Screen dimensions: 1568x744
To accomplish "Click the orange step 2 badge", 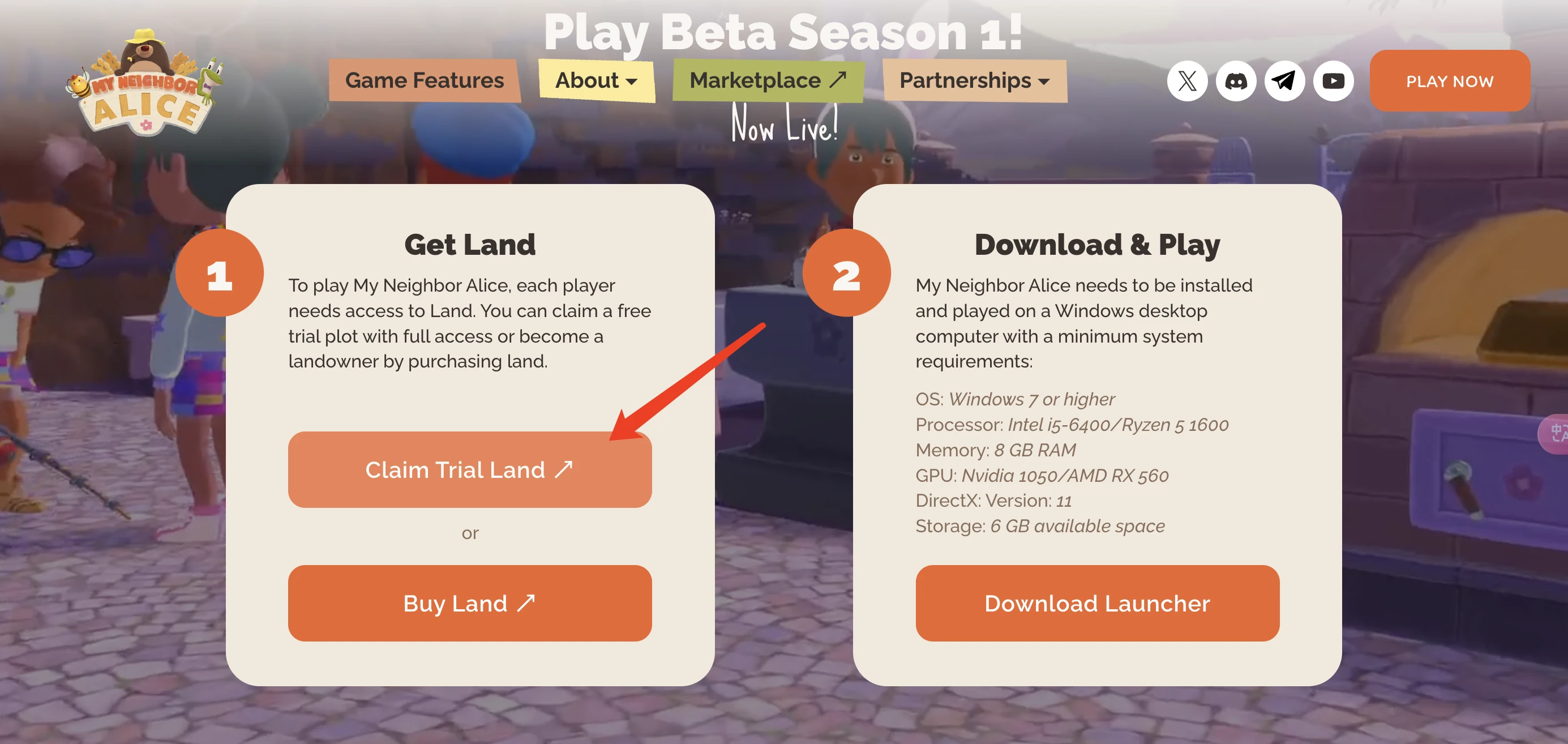I will (x=847, y=273).
